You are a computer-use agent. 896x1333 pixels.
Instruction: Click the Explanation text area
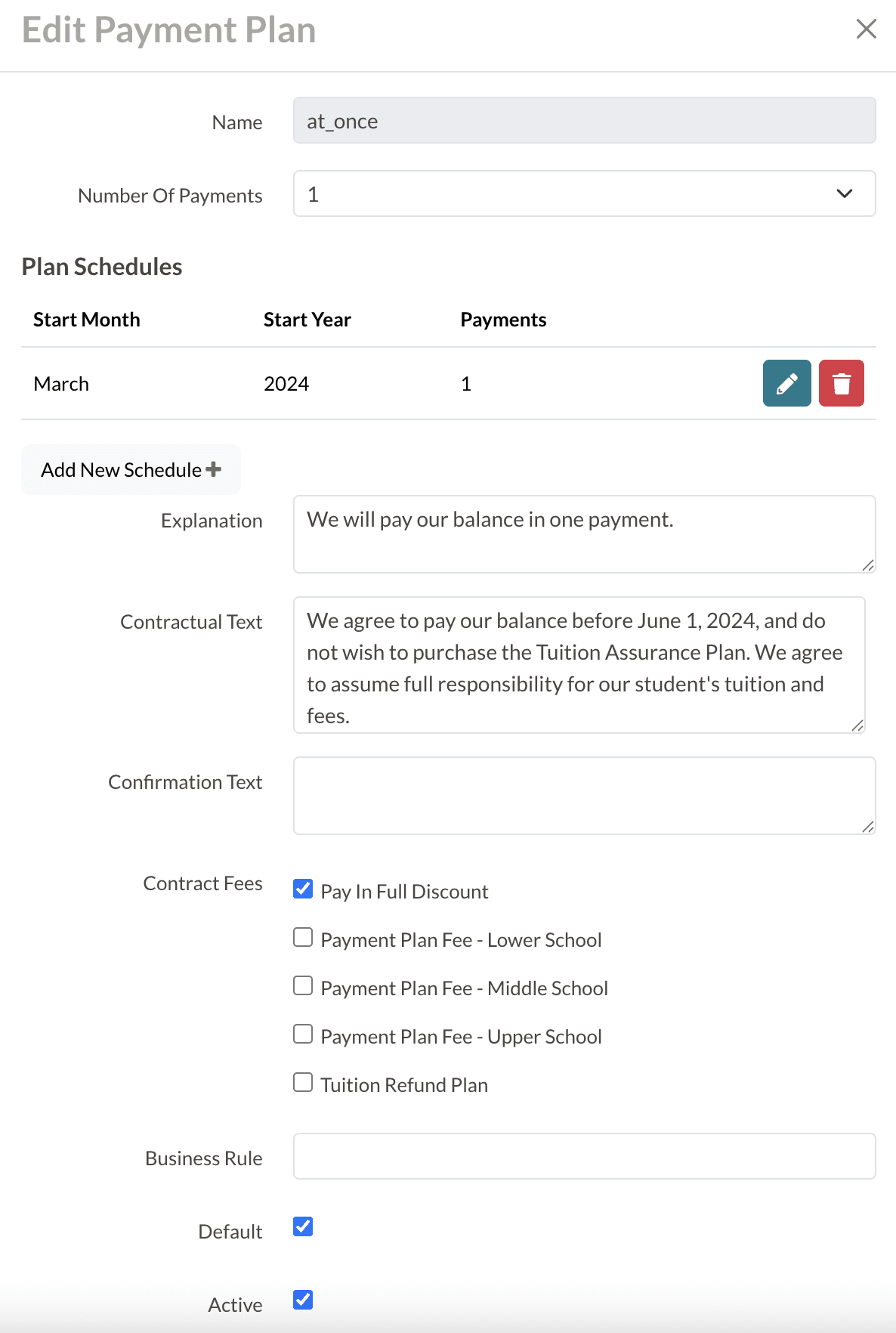584,534
